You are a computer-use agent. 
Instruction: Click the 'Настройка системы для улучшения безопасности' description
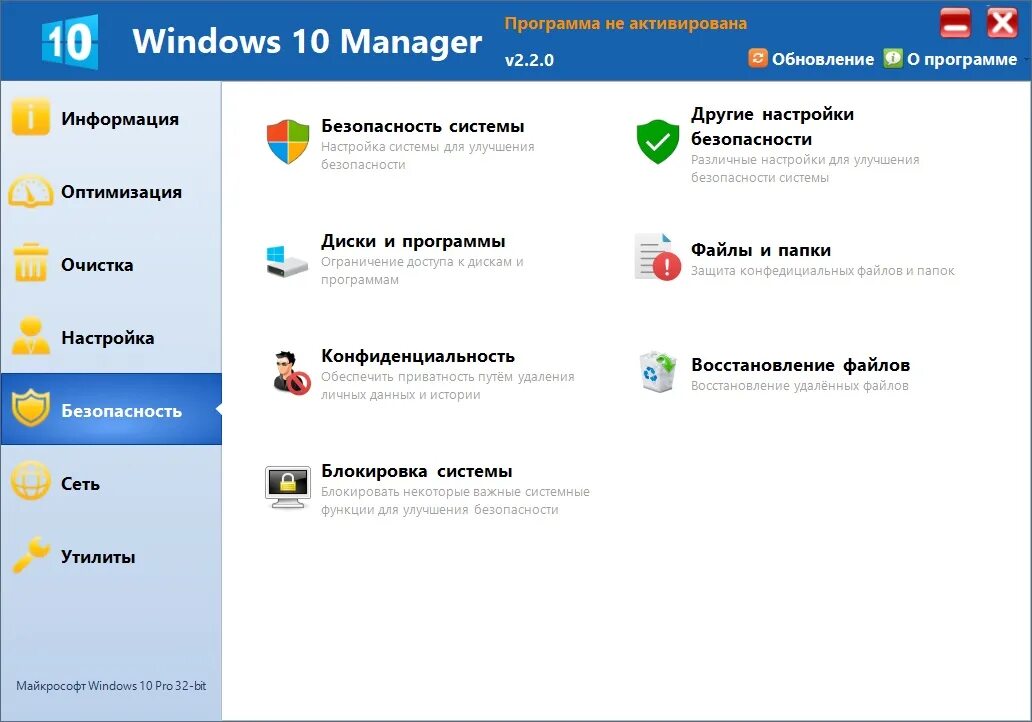coord(428,155)
